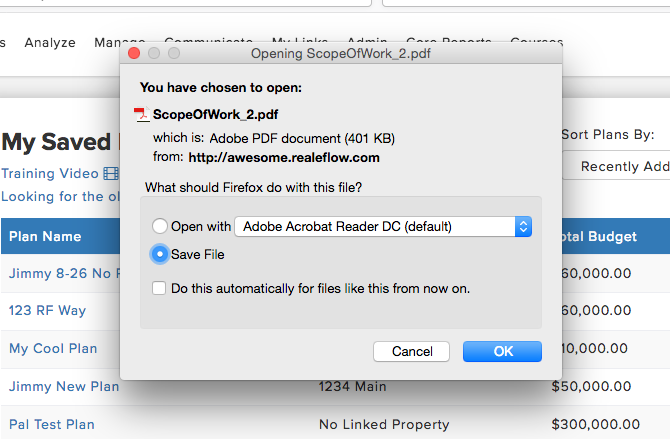The width and height of the screenshot is (670, 439).
Task: Select the 'Open with' radio button
Action: 159,227
